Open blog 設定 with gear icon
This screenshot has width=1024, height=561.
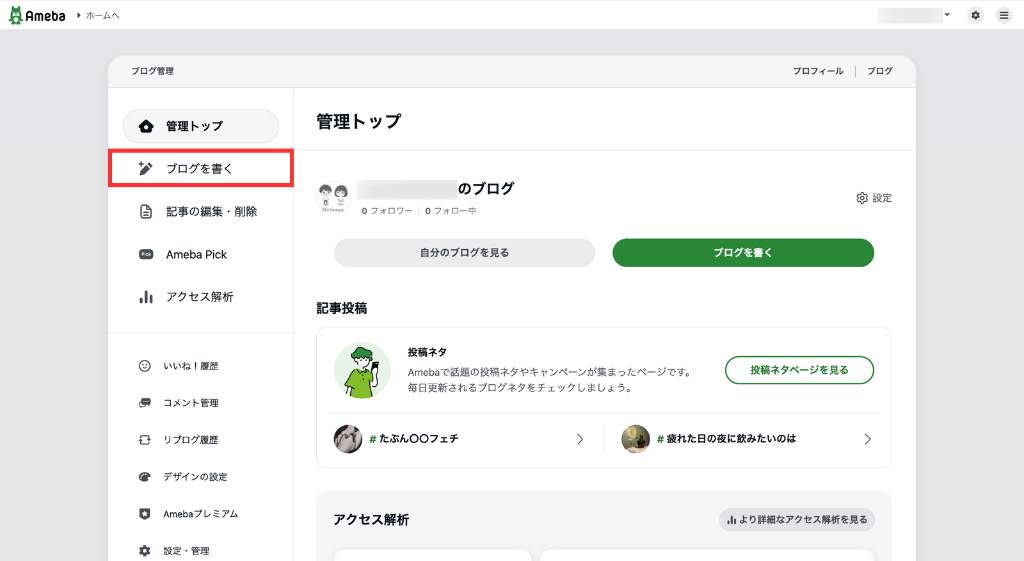pos(874,198)
